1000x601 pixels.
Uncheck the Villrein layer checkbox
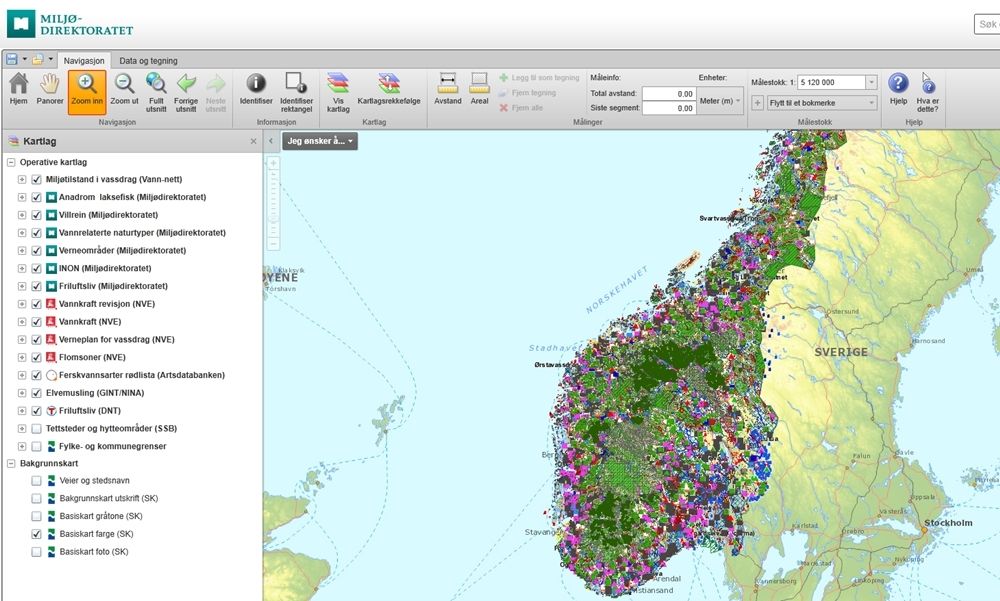[37, 215]
